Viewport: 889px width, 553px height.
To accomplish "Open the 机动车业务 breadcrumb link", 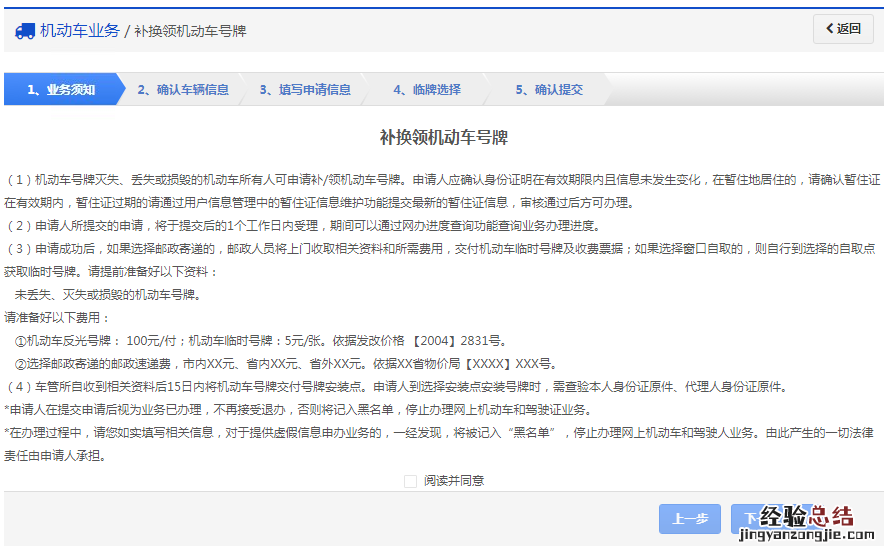I will tap(79, 31).
